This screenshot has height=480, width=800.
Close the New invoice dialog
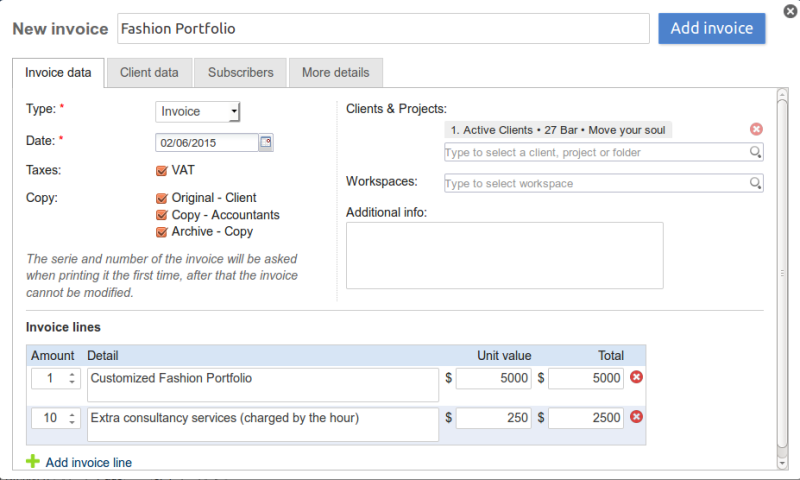click(x=791, y=11)
